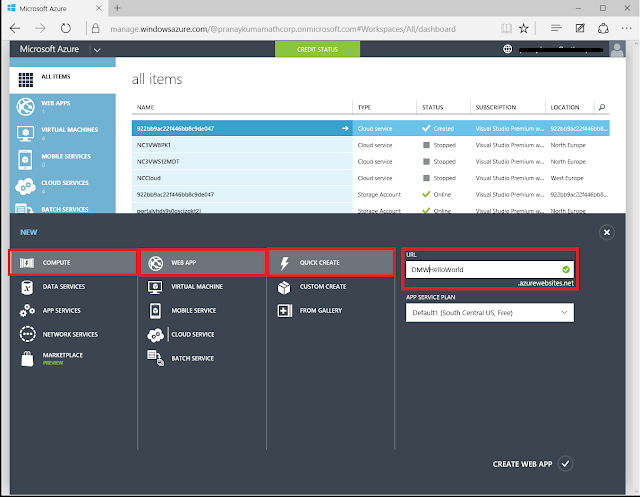
Task: Sort by the Subscription column header
Action: 496,107
